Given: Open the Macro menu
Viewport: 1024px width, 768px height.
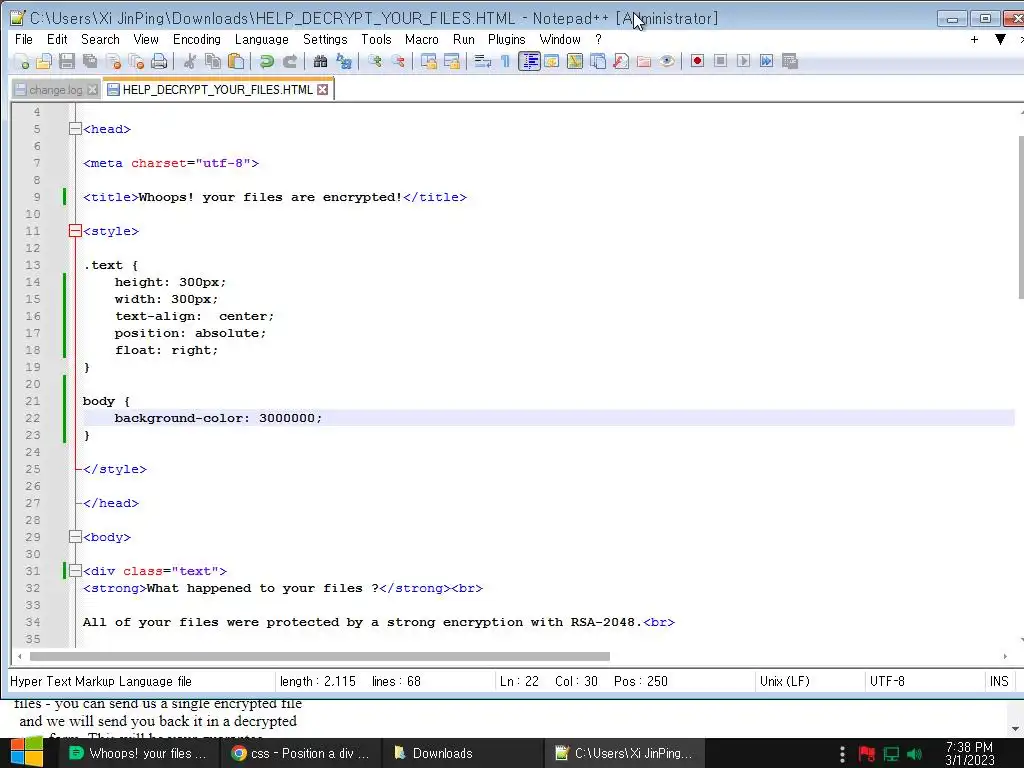Looking at the screenshot, I should click(421, 40).
